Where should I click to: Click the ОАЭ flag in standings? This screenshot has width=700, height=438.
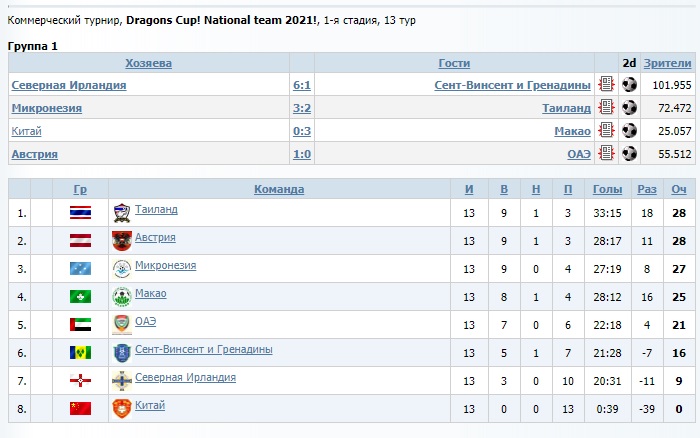[80, 324]
